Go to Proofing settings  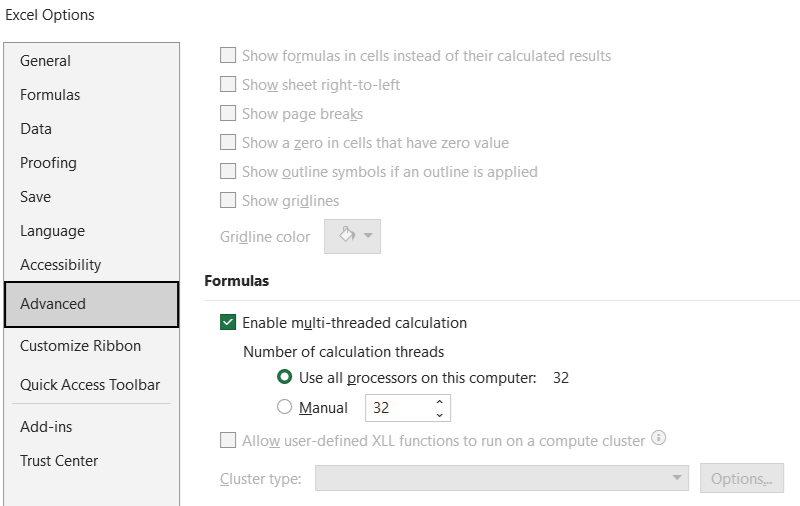pos(48,163)
